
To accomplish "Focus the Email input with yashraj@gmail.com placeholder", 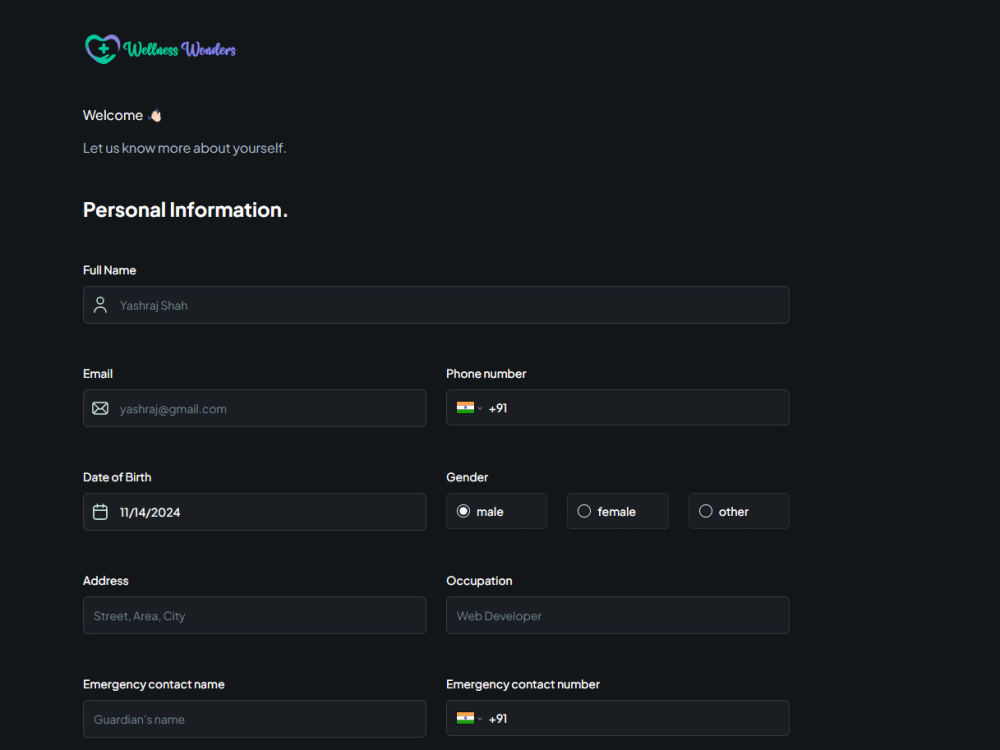I will pyautogui.click(x=254, y=408).
